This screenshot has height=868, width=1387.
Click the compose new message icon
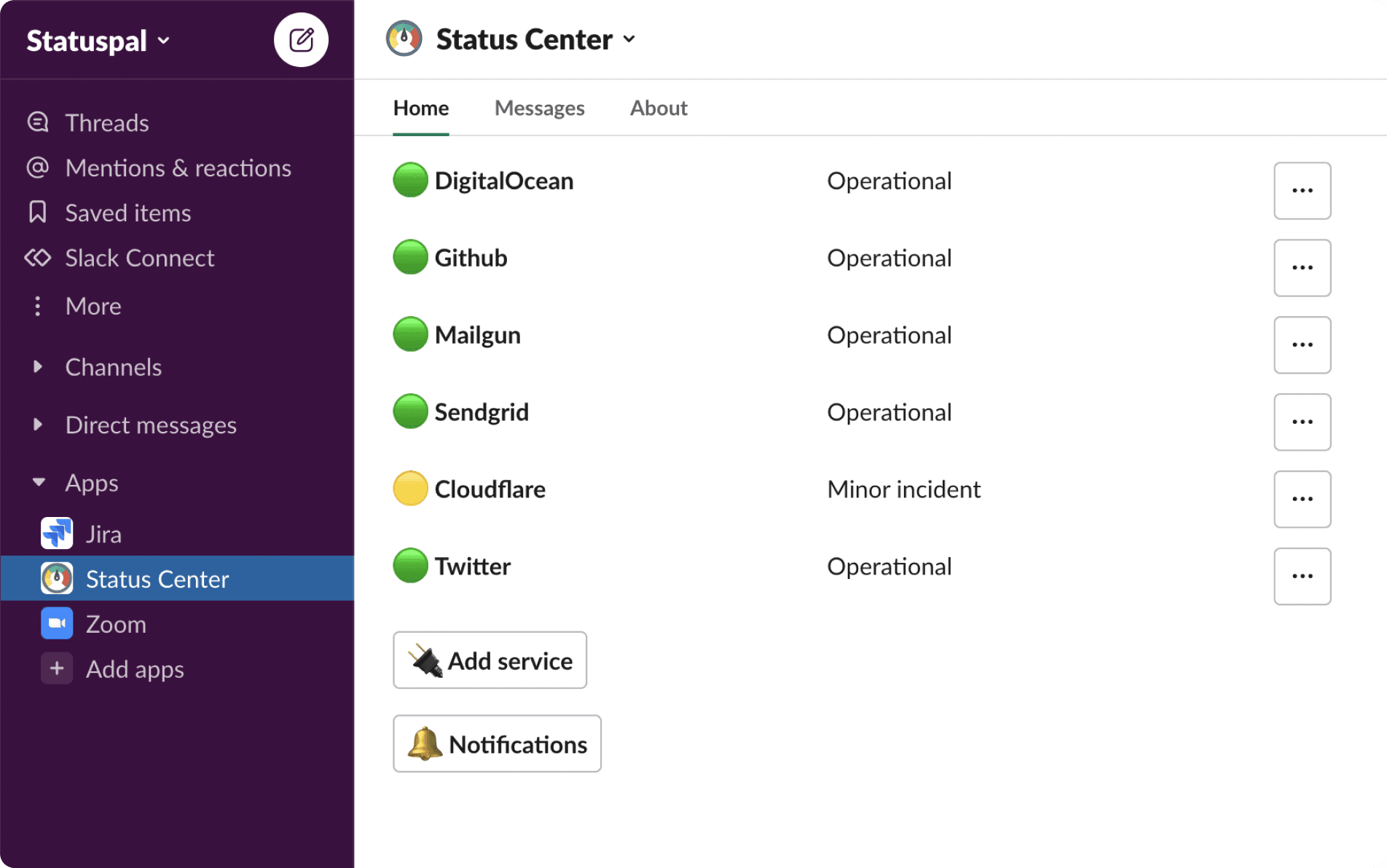[301, 40]
